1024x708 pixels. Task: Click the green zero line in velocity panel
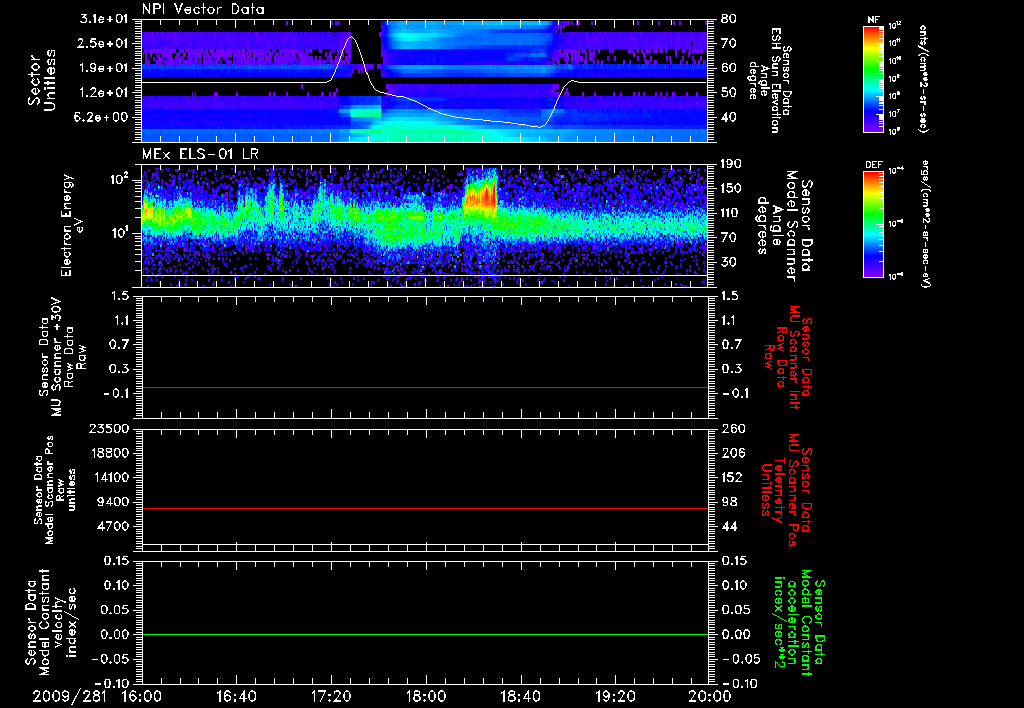point(425,634)
